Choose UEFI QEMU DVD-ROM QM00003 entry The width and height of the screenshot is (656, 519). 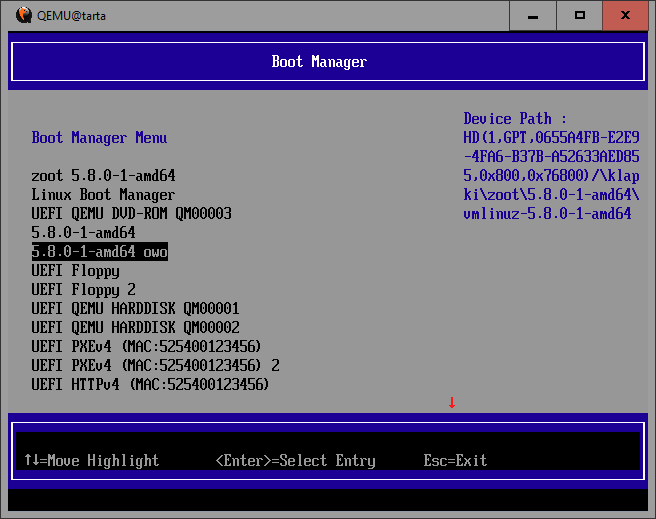131,214
